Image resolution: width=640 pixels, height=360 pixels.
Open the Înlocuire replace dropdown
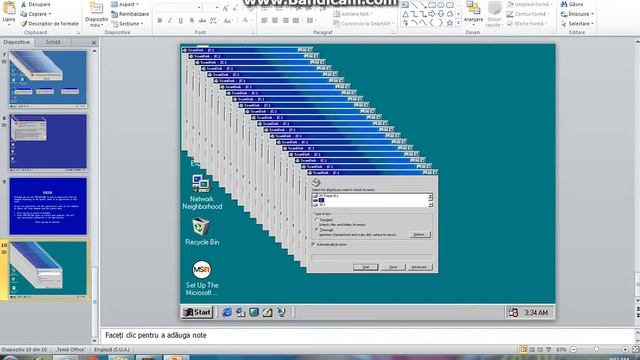[577, 14]
